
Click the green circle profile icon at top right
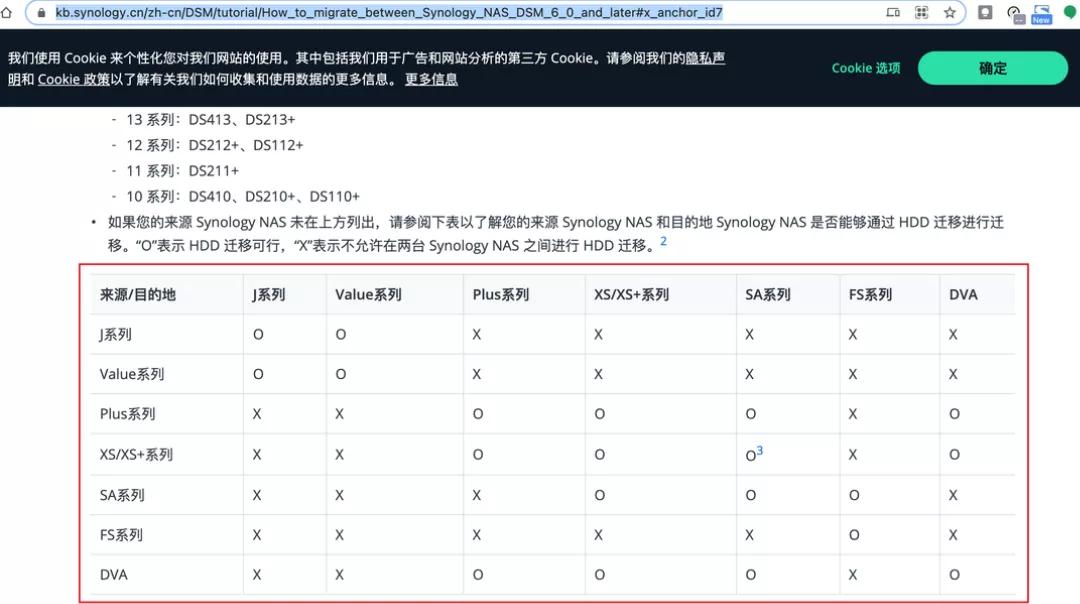click(x=1068, y=12)
